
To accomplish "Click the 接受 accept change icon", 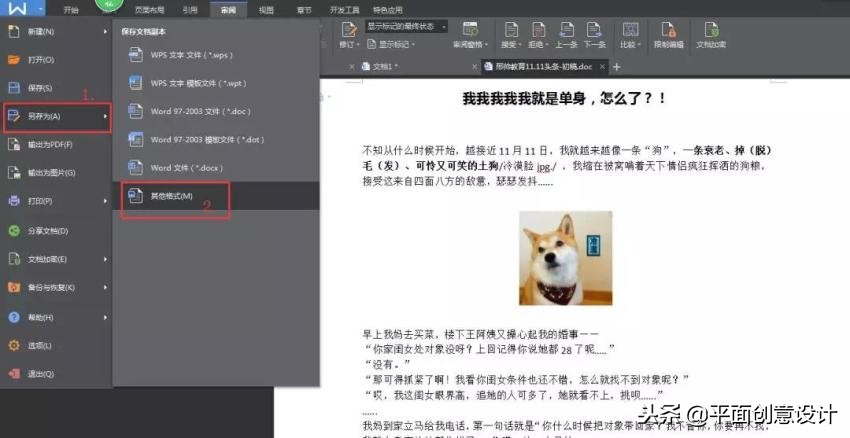I will 511,30.
